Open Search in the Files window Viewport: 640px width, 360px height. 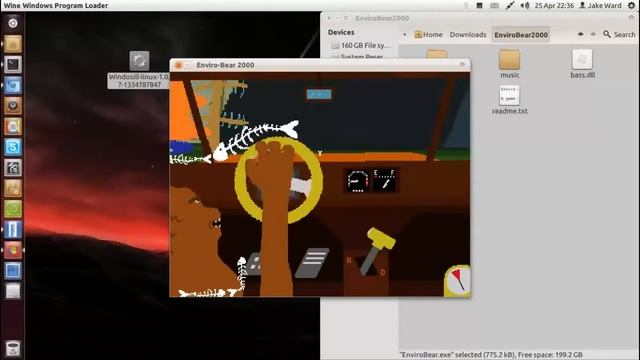pos(619,35)
